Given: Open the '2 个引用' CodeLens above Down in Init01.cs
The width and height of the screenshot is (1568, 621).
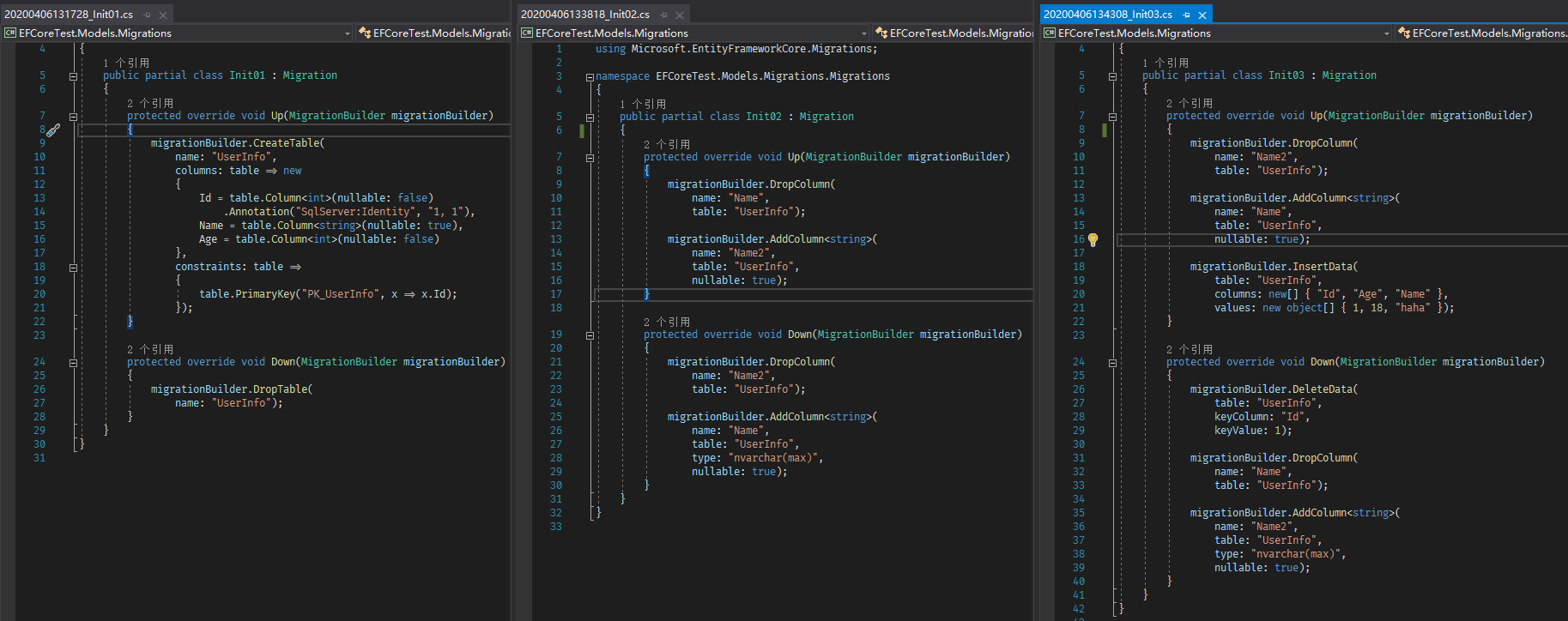Looking at the screenshot, I should [150, 350].
